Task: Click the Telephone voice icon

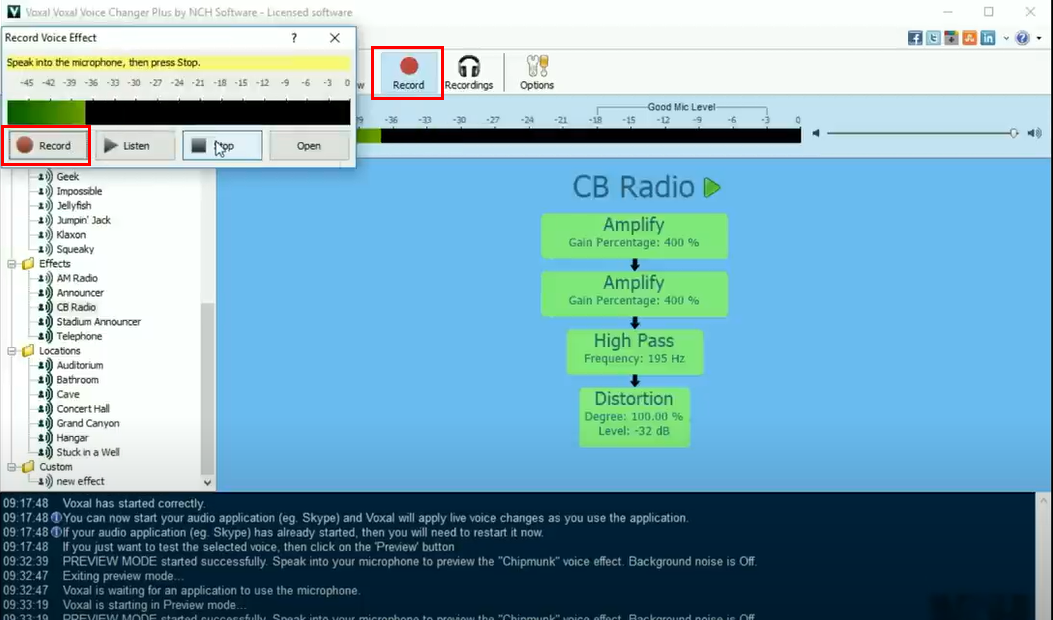Action: pos(45,336)
